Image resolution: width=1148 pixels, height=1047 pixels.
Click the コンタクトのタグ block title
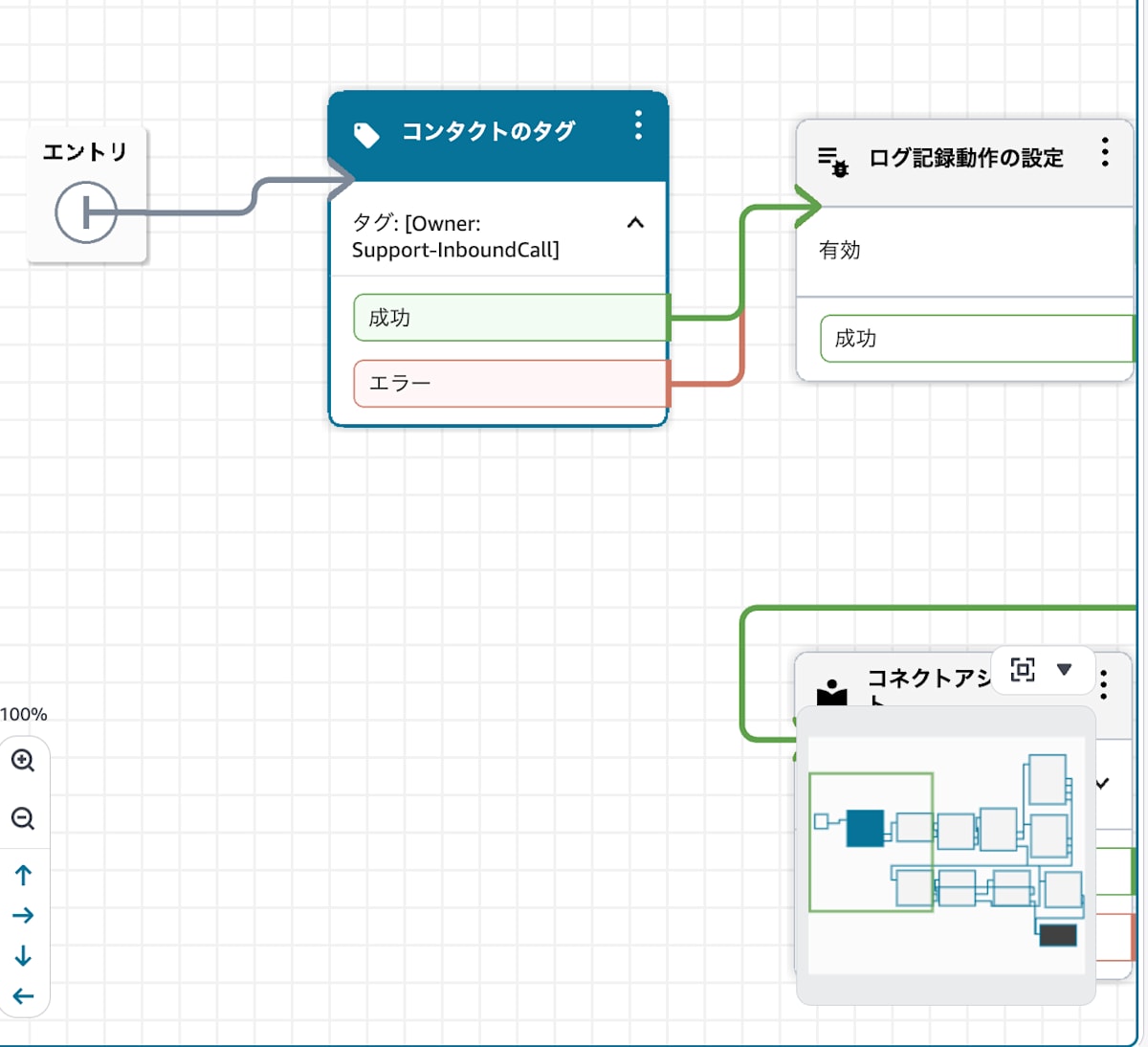(488, 131)
